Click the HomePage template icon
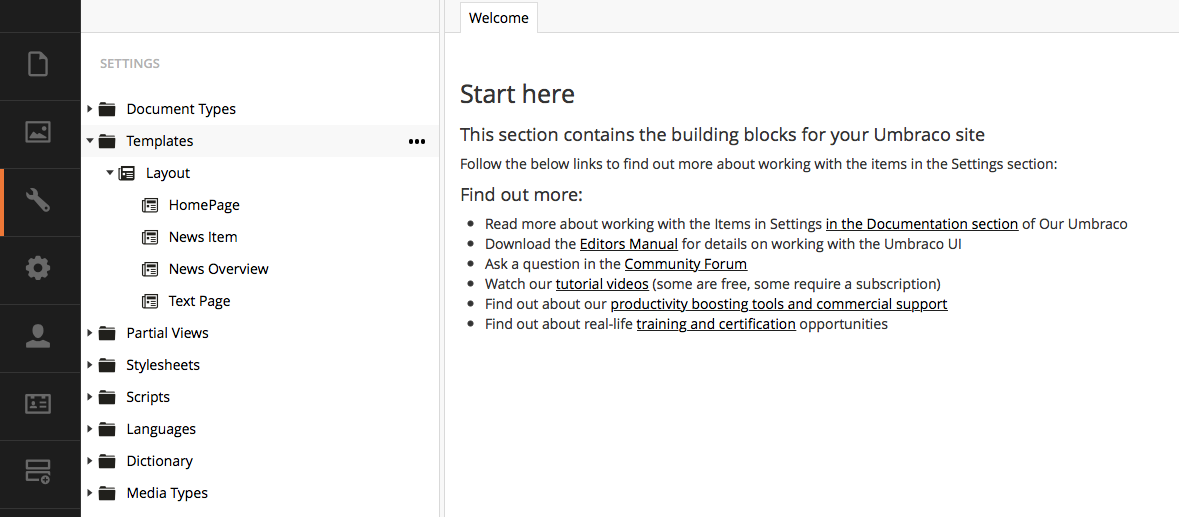 (x=150, y=205)
